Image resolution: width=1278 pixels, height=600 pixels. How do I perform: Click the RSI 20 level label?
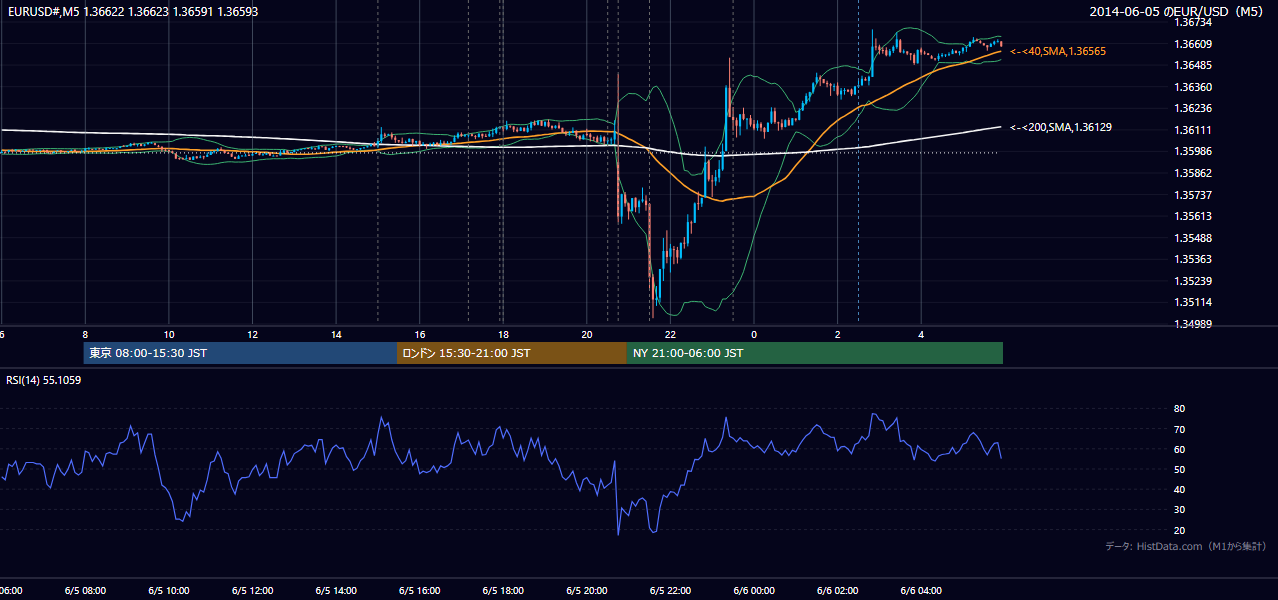1179,530
